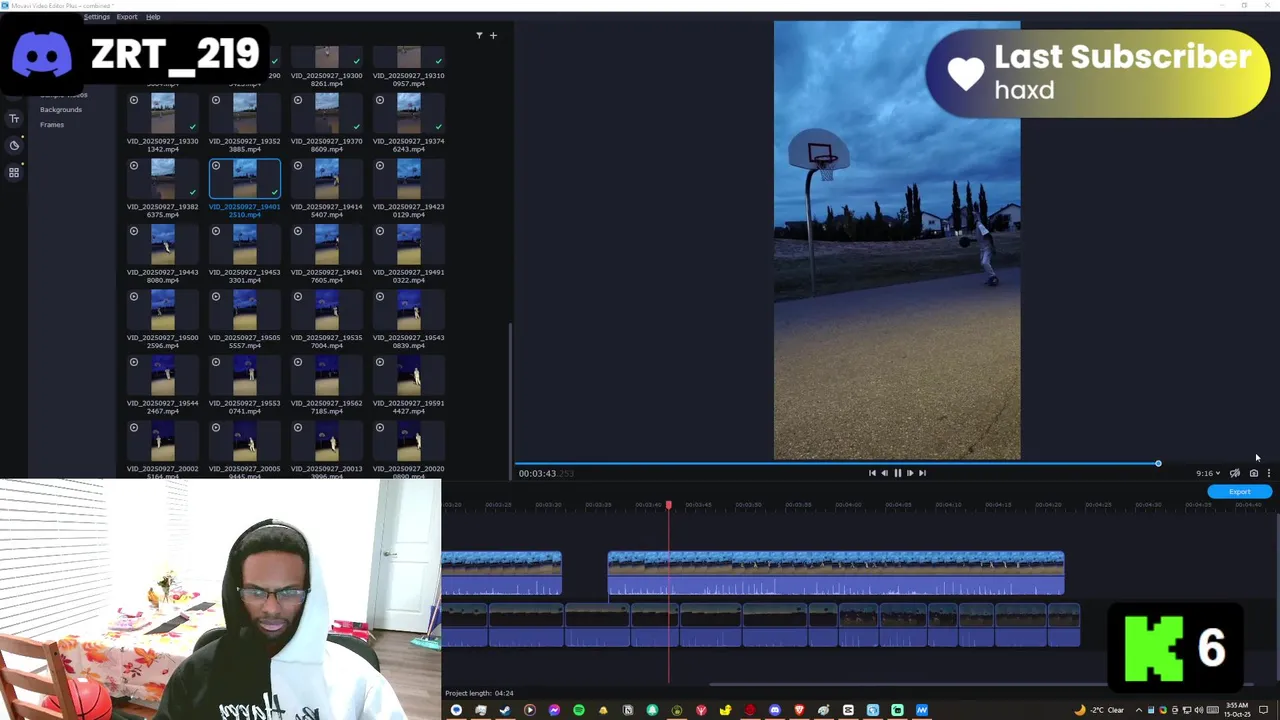This screenshot has height=720, width=1280.
Task: Open the preview three-dot options menu
Action: coord(1269,473)
